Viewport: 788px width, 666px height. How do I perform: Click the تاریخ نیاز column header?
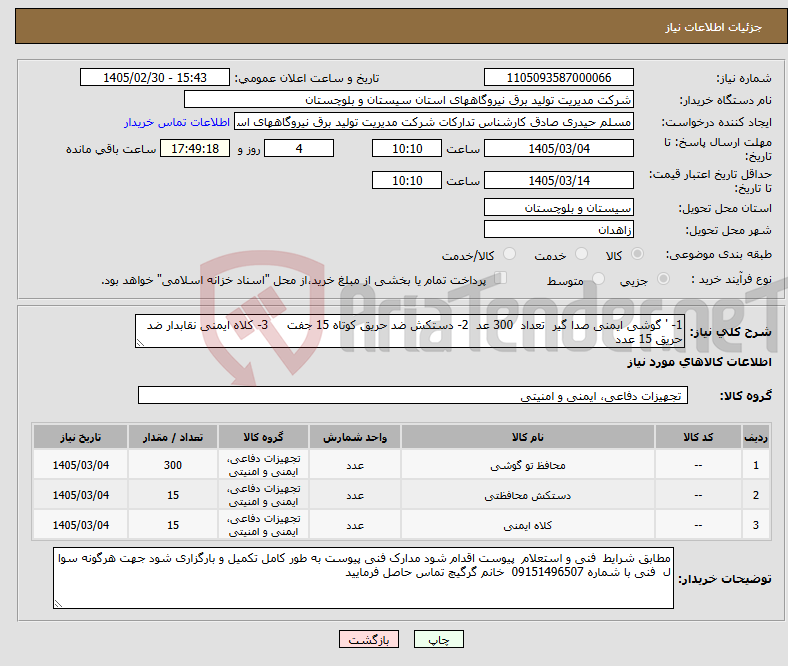[x=80, y=437]
